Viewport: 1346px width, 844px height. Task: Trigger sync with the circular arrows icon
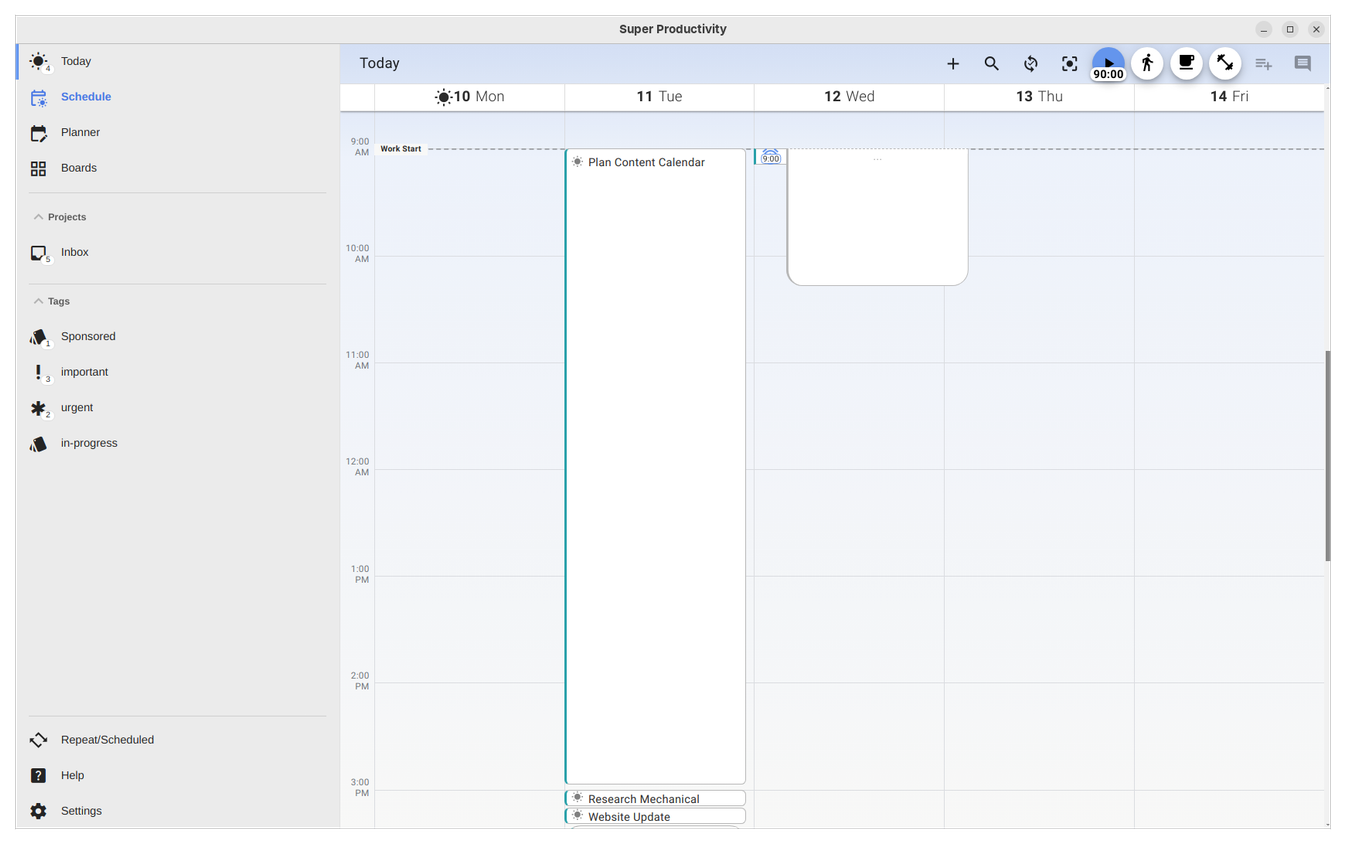click(1031, 63)
